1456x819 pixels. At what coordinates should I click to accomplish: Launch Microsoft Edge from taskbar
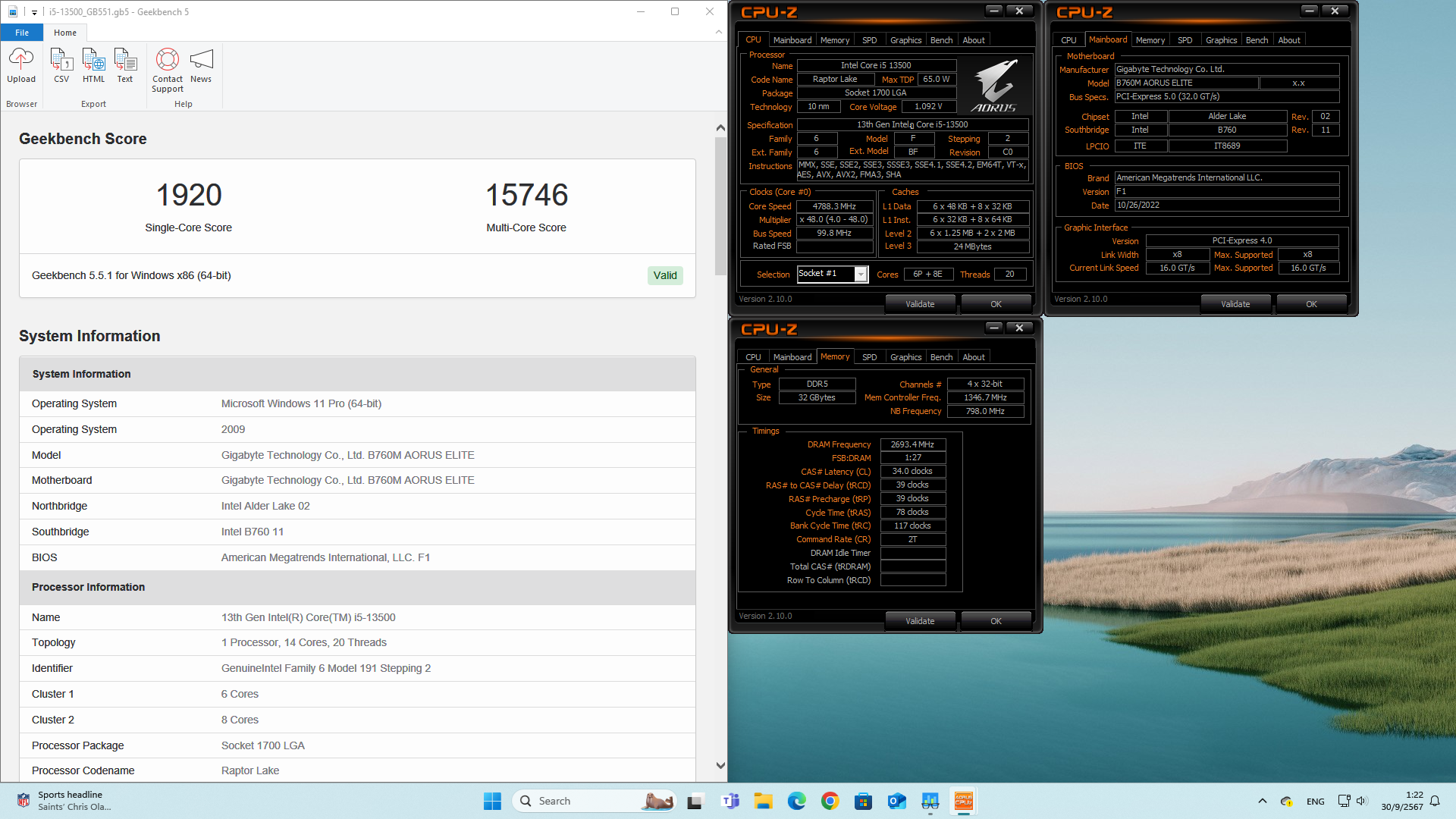point(796,801)
